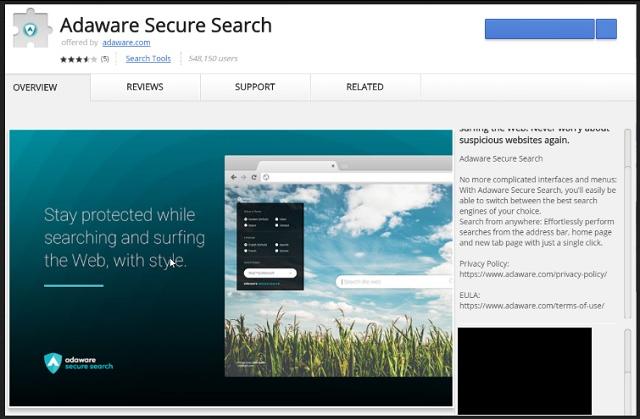The image size is (640, 419).
Task: Click the small blue share button
Action: 606,29
